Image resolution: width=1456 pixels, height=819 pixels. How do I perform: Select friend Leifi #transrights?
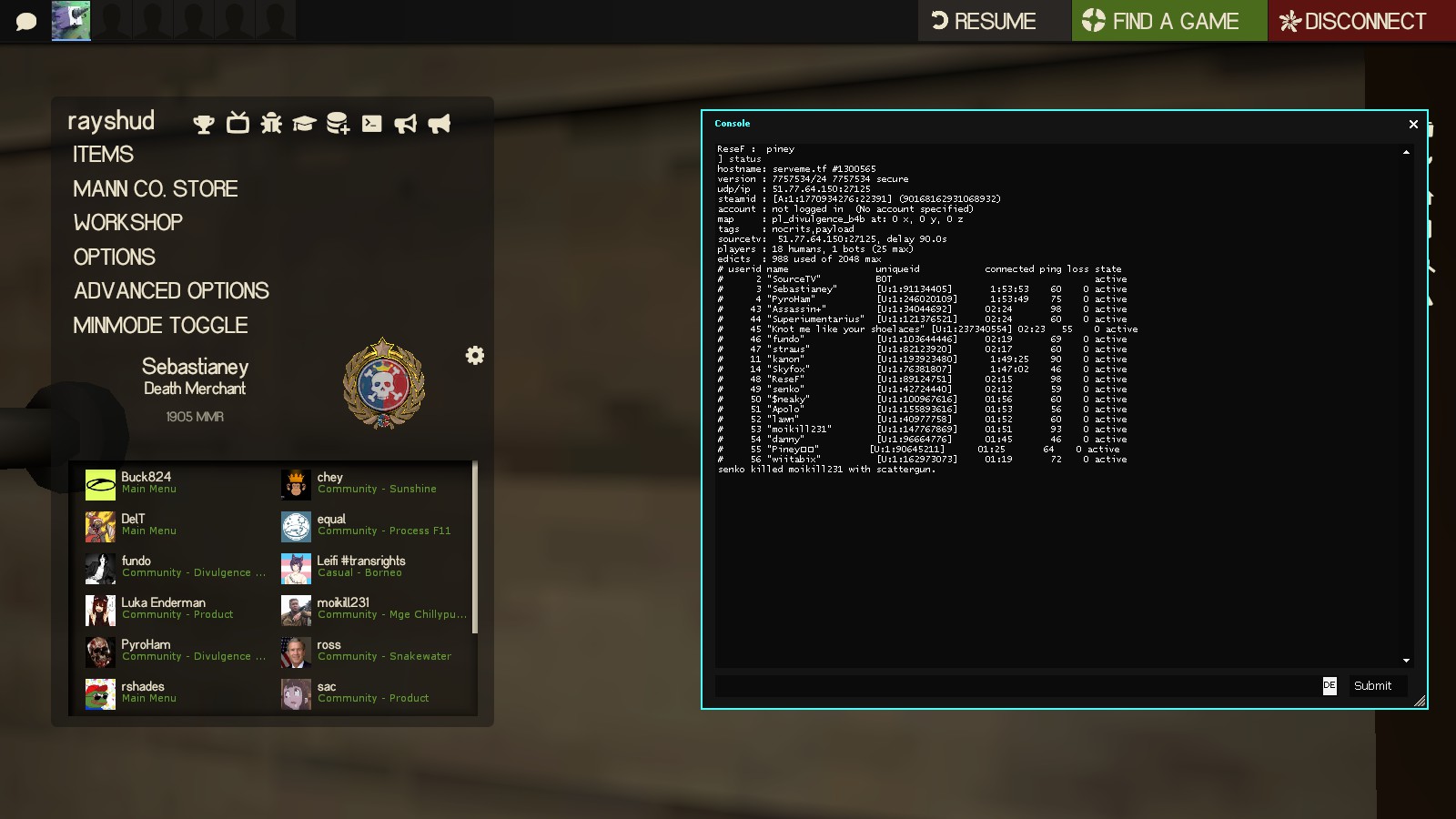[373, 569]
